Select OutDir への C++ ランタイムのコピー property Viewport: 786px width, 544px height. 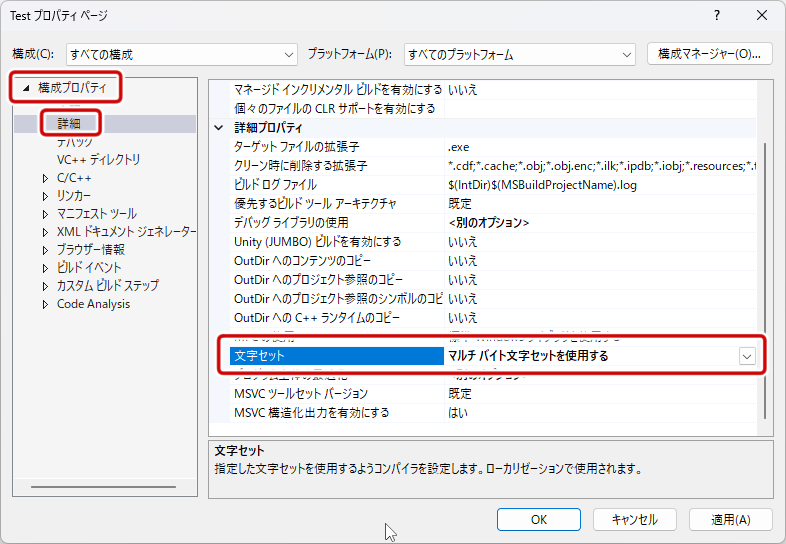(x=337, y=318)
